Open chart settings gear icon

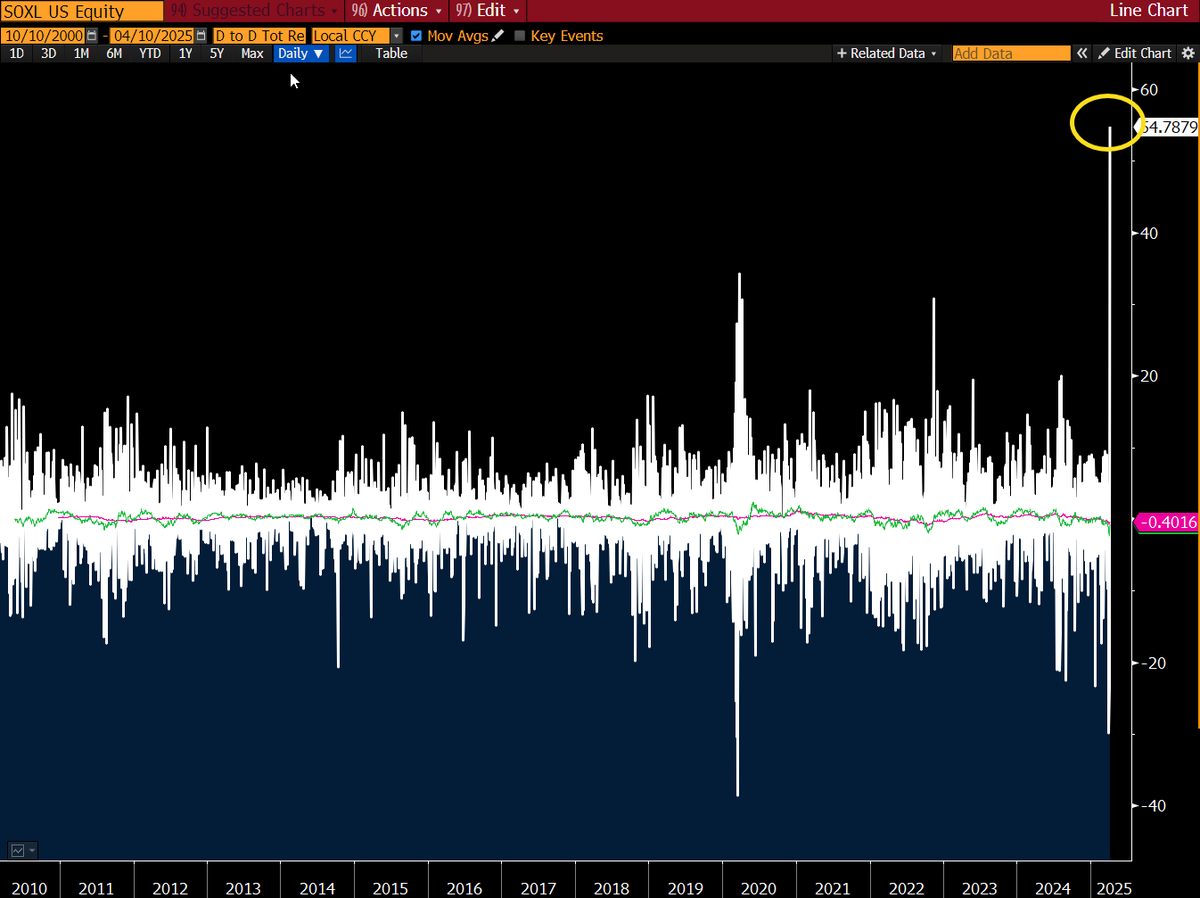pos(1190,54)
